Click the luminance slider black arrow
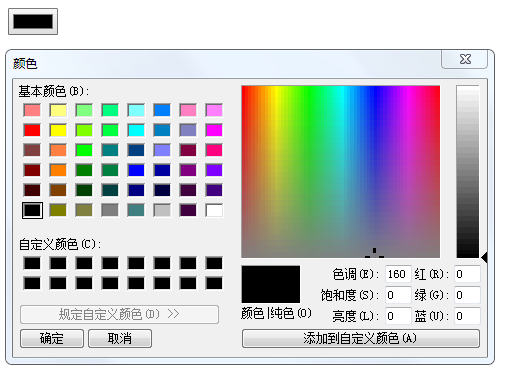Viewport: 530px width, 388px height. click(x=484, y=258)
